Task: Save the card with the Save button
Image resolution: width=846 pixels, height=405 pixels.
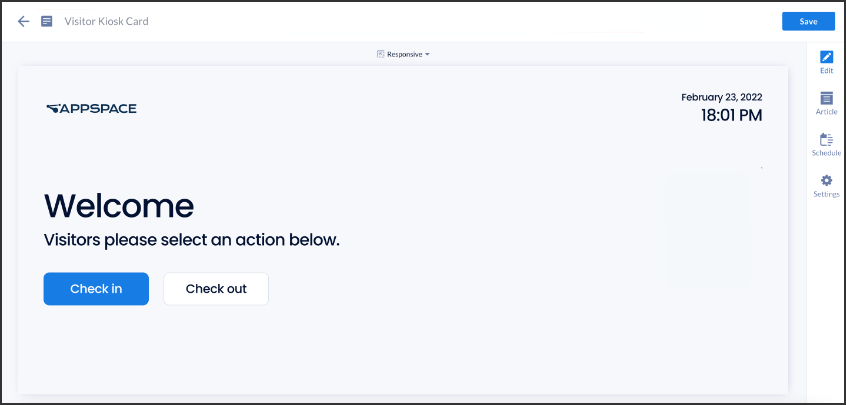Action: click(x=808, y=22)
